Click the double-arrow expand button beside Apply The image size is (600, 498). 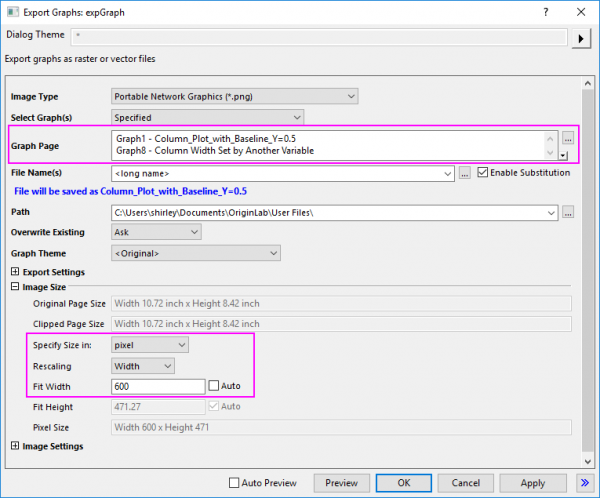coord(583,482)
